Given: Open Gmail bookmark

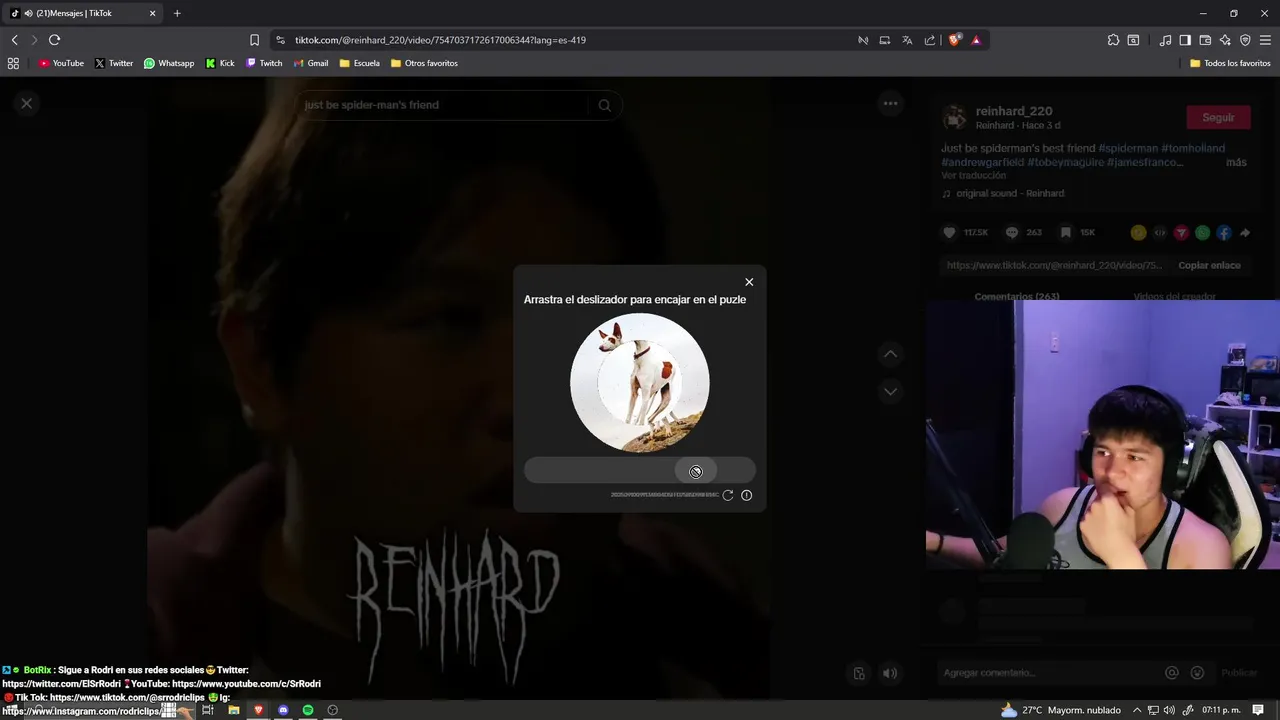Looking at the screenshot, I should [x=310, y=63].
